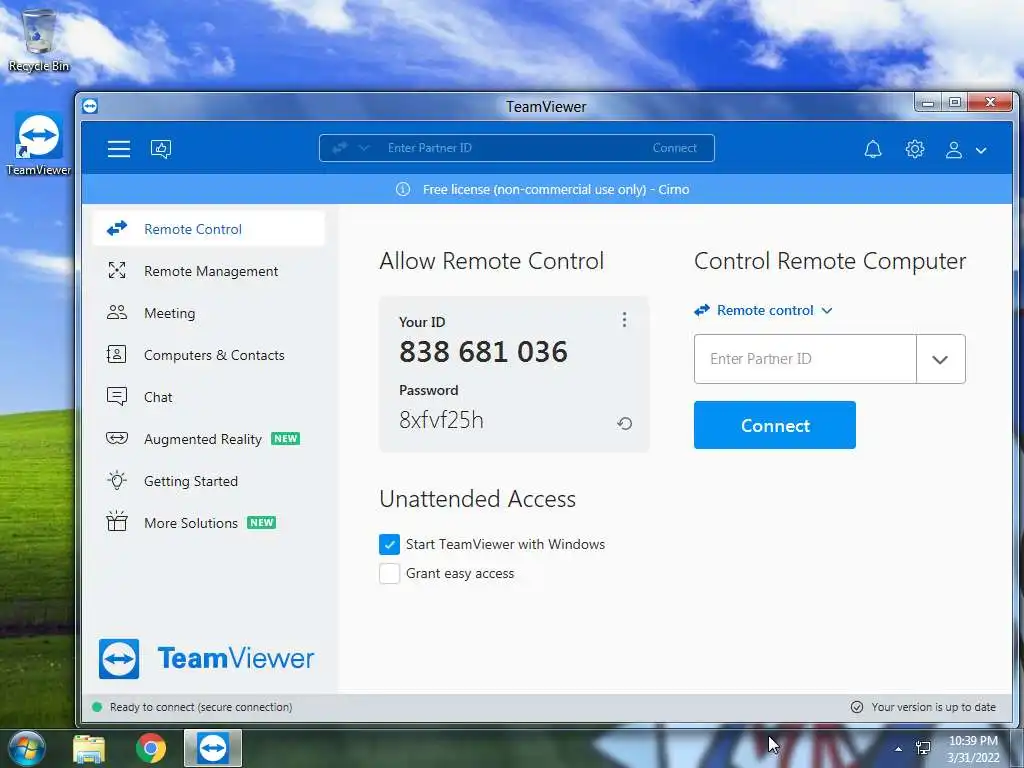
Task: Click the feedback thumbs-up icon
Action: click(161, 149)
